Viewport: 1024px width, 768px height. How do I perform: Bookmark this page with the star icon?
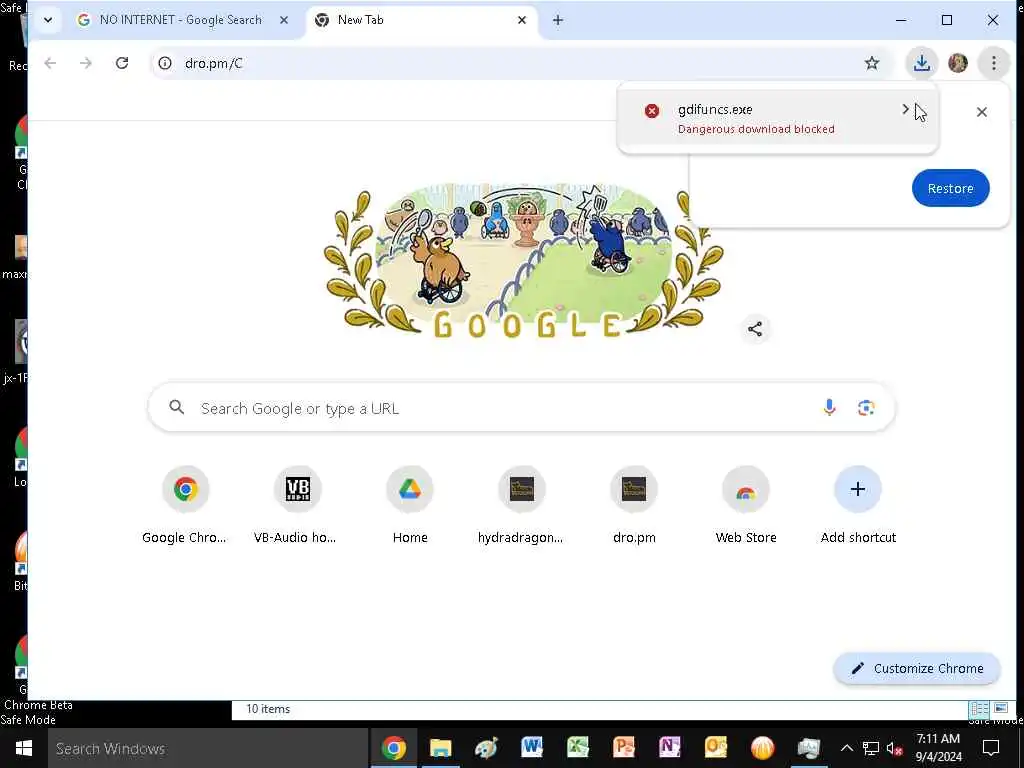coord(872,63)
